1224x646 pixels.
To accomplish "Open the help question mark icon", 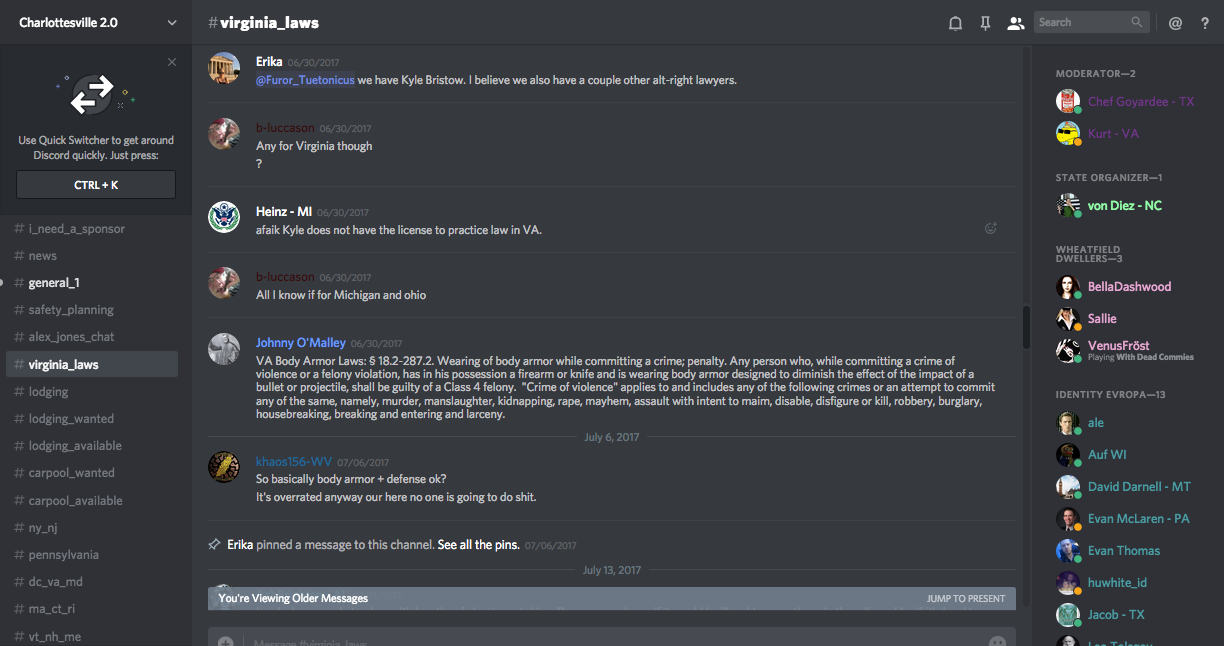I will (x=1204, y=23).
